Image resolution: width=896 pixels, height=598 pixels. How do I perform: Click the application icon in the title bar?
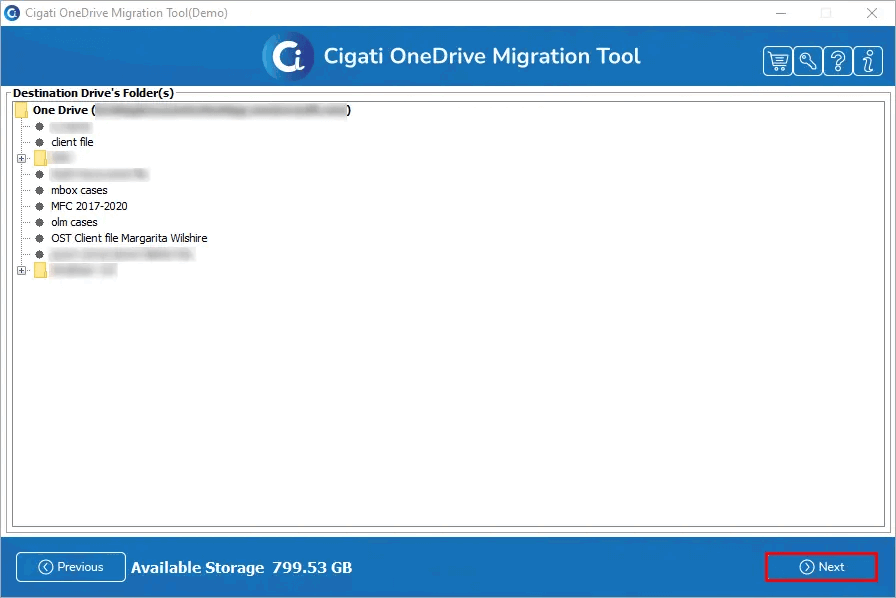[x=11, y=12]
